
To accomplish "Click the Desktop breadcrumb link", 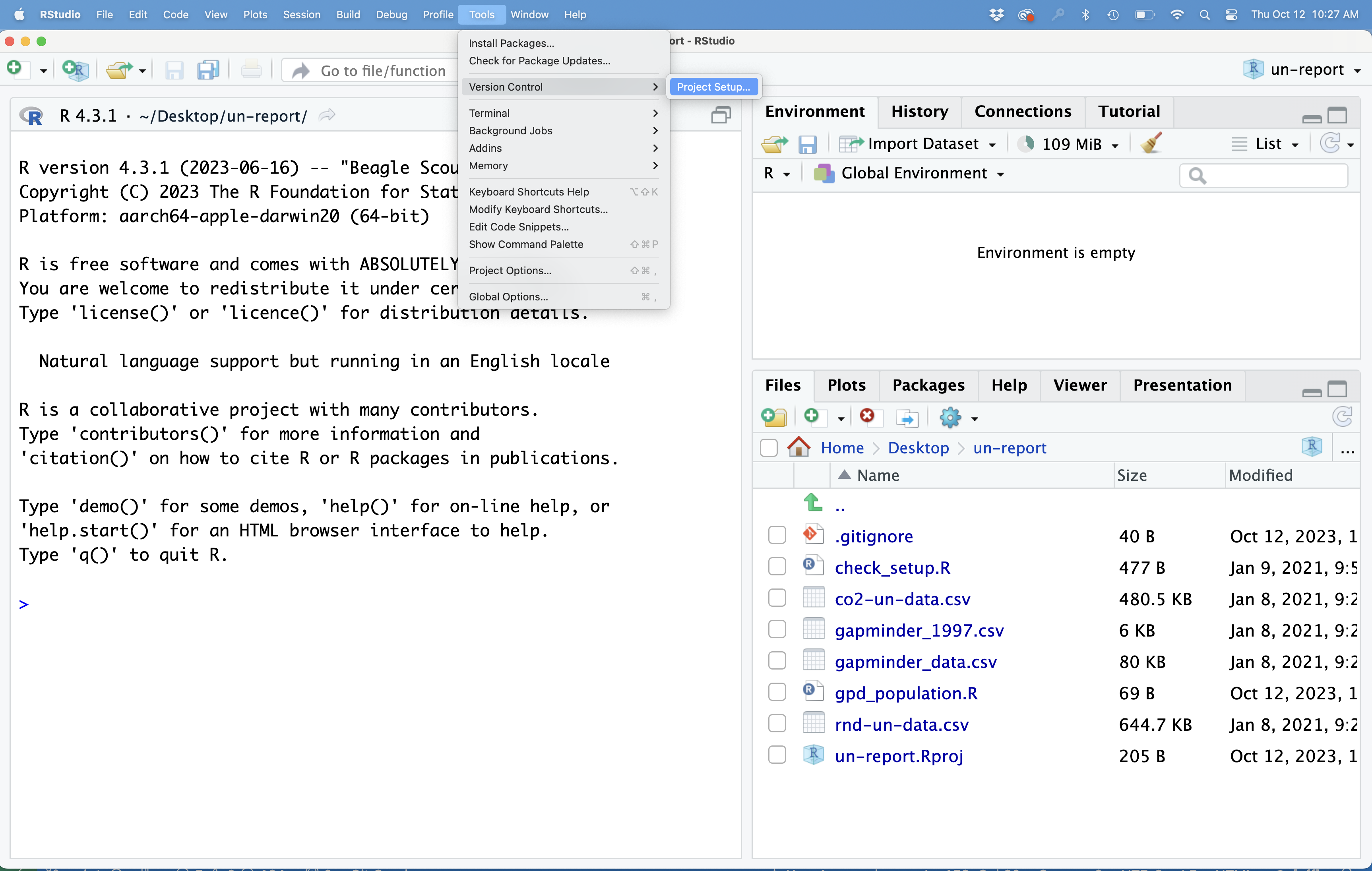I will point(918,448).
